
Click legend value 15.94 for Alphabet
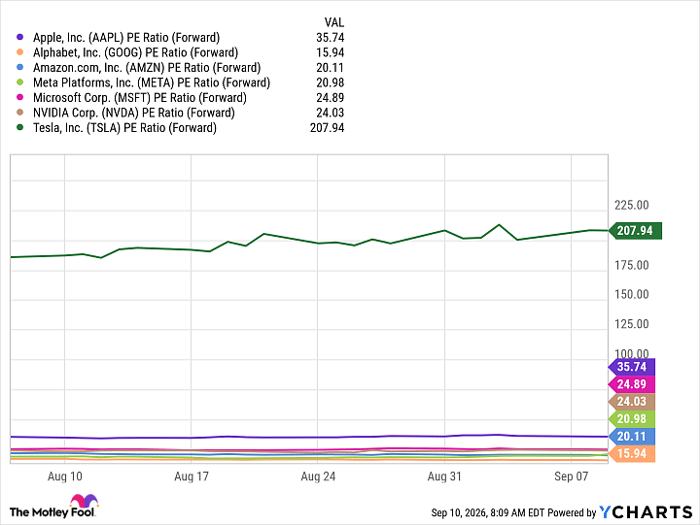click(x=330, y=53)
